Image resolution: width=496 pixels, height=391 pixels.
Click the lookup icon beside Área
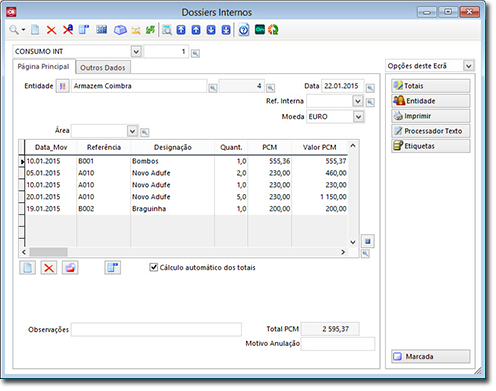point(144,132)
